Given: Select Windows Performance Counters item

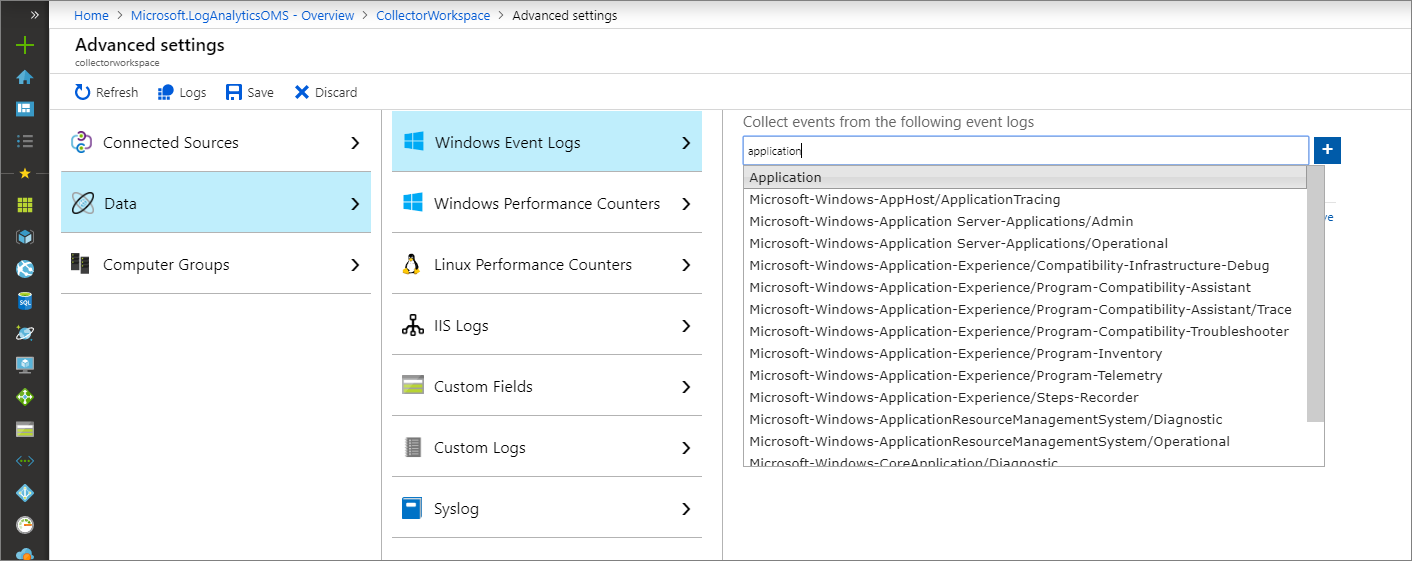Looking at the screenshot, I should 546,204.
